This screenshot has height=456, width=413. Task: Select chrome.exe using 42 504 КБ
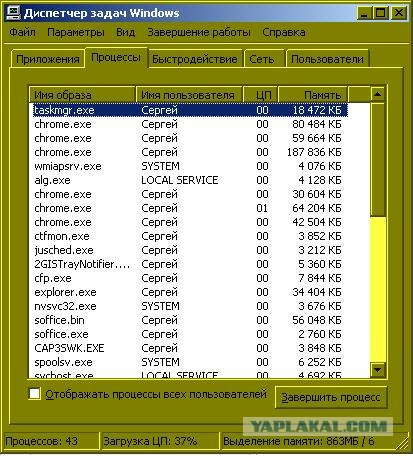[190, 222]
